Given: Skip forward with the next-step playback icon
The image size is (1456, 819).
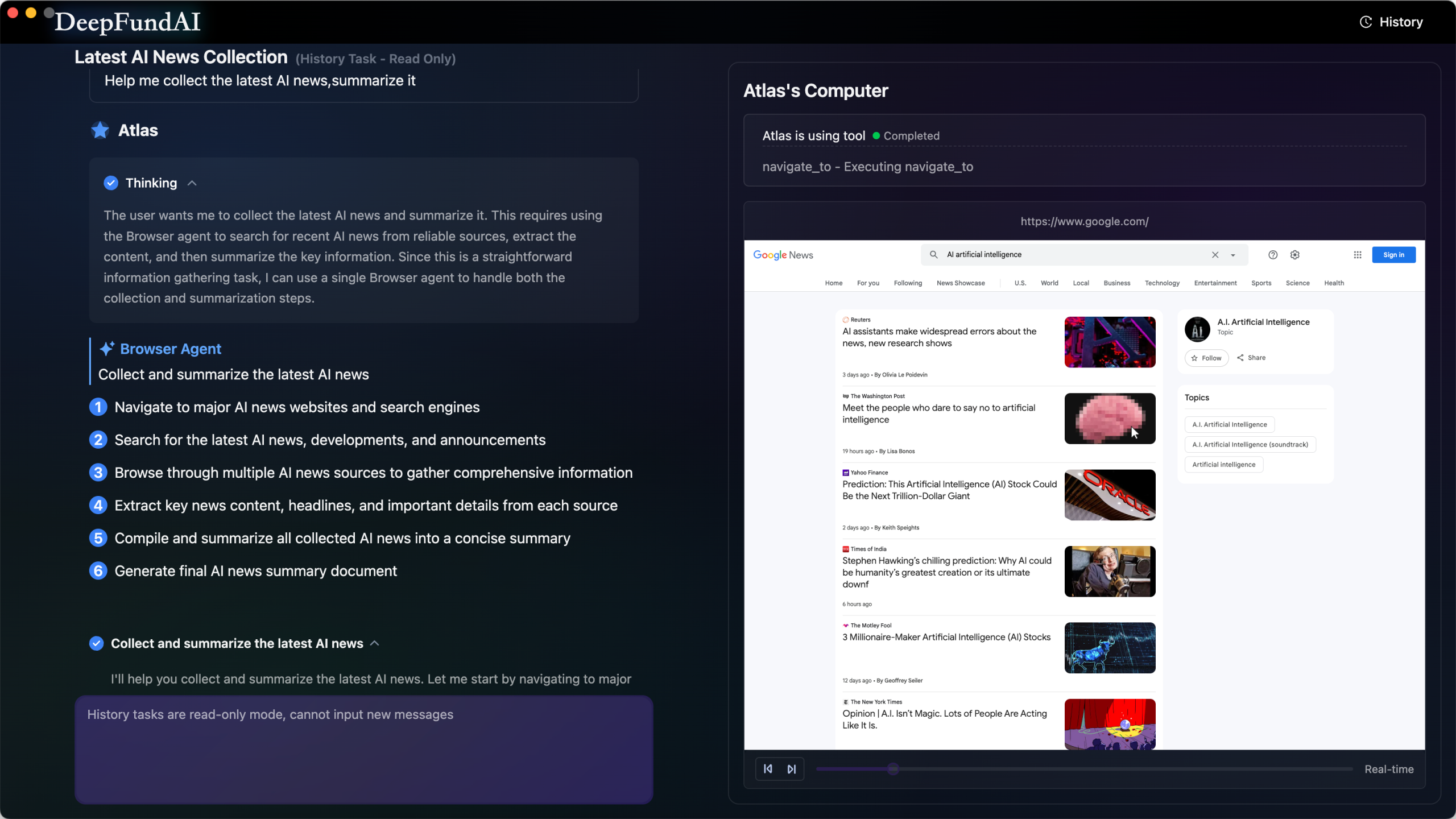Looking at the screenshot, I should point(792,768).
